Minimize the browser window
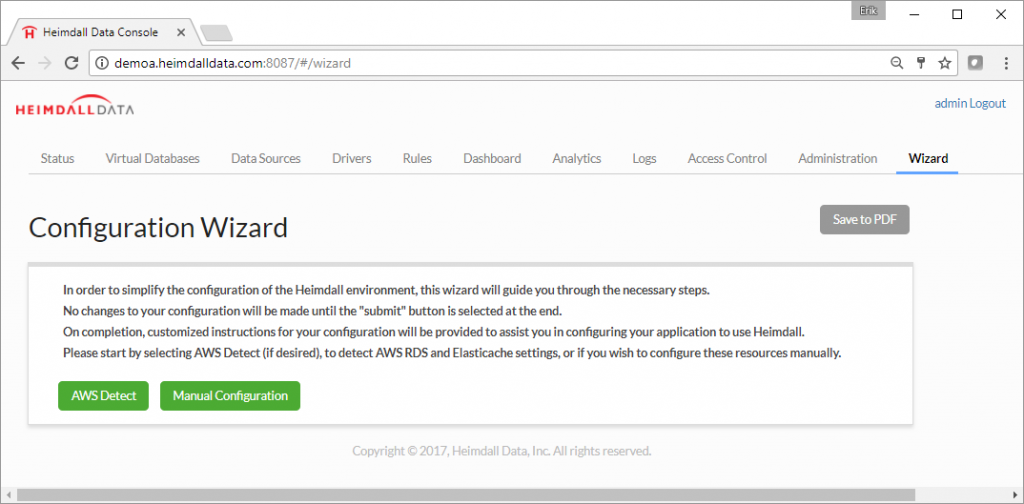This screenshot has width=1024, height=504. (x=912, y=14)
